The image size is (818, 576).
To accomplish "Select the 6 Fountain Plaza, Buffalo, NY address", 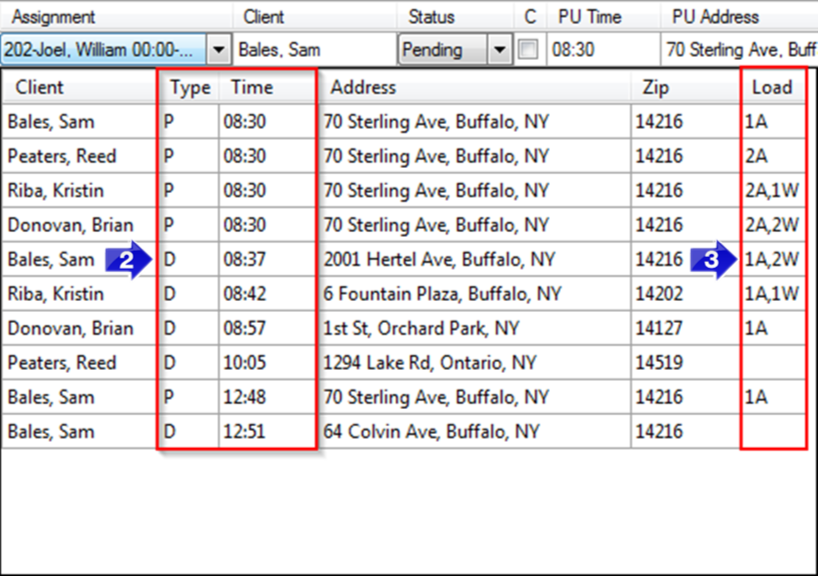I will 442,294.
